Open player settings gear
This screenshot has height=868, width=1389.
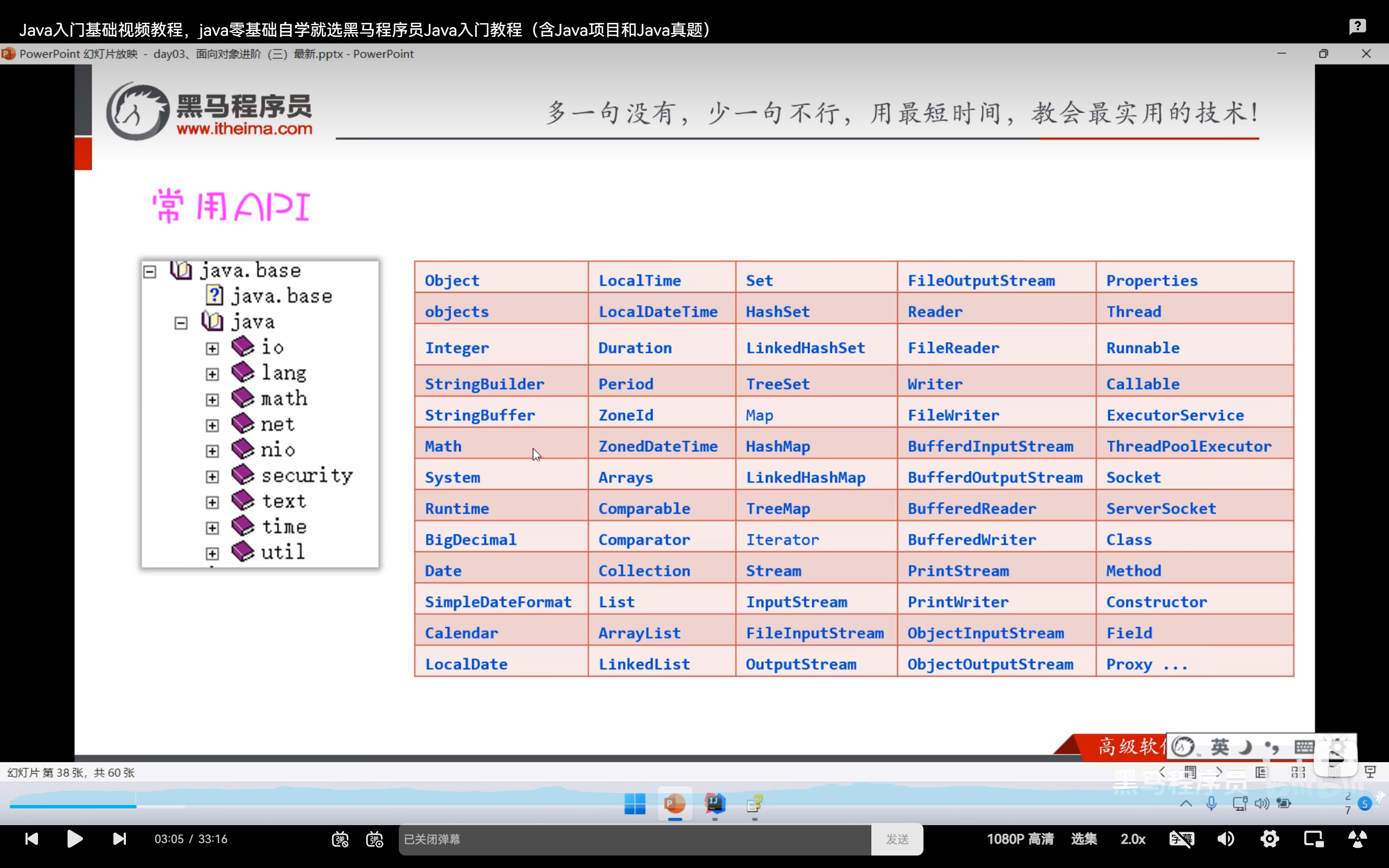[1270, 839]
